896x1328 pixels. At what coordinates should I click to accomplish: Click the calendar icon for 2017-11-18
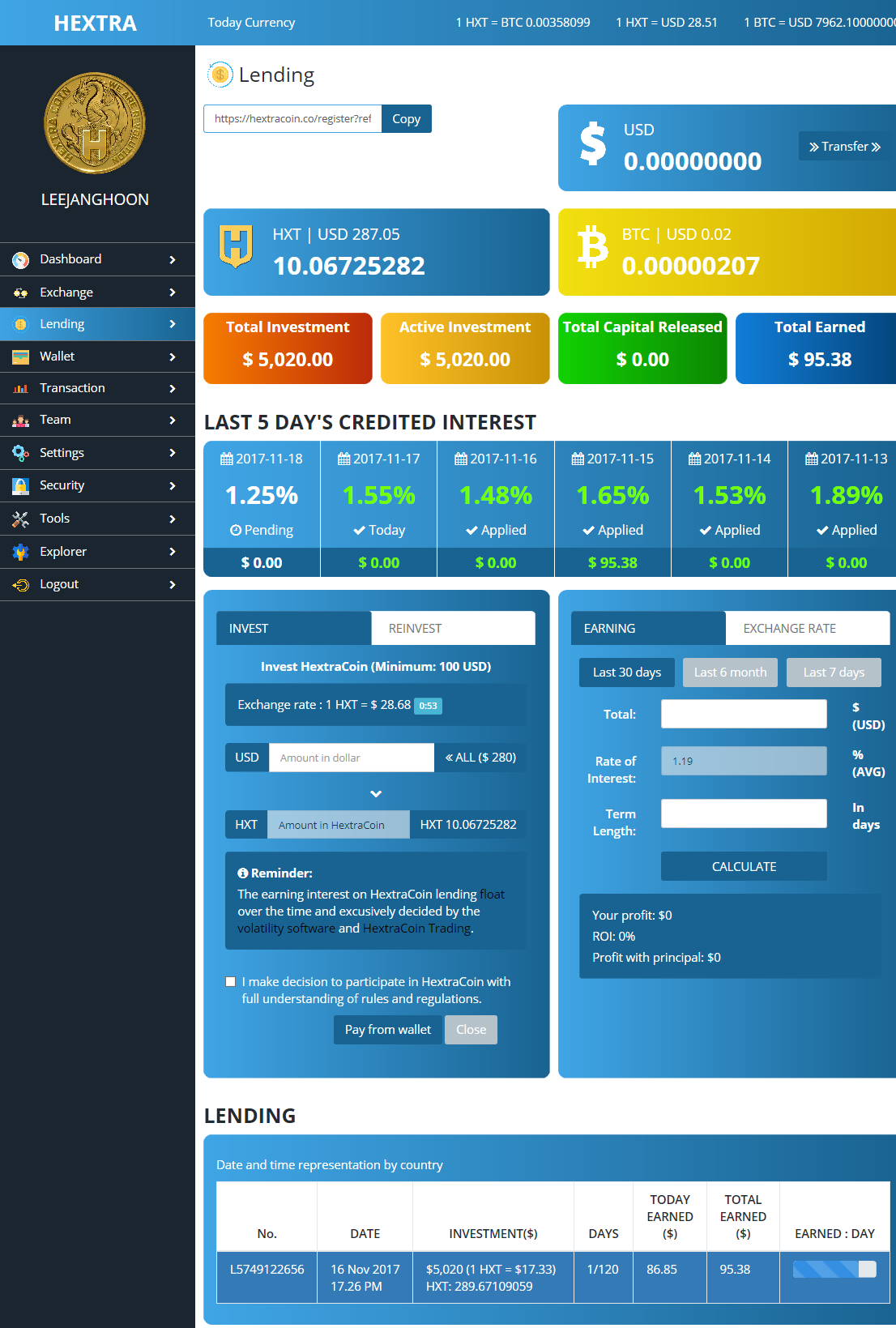(227, 459)
